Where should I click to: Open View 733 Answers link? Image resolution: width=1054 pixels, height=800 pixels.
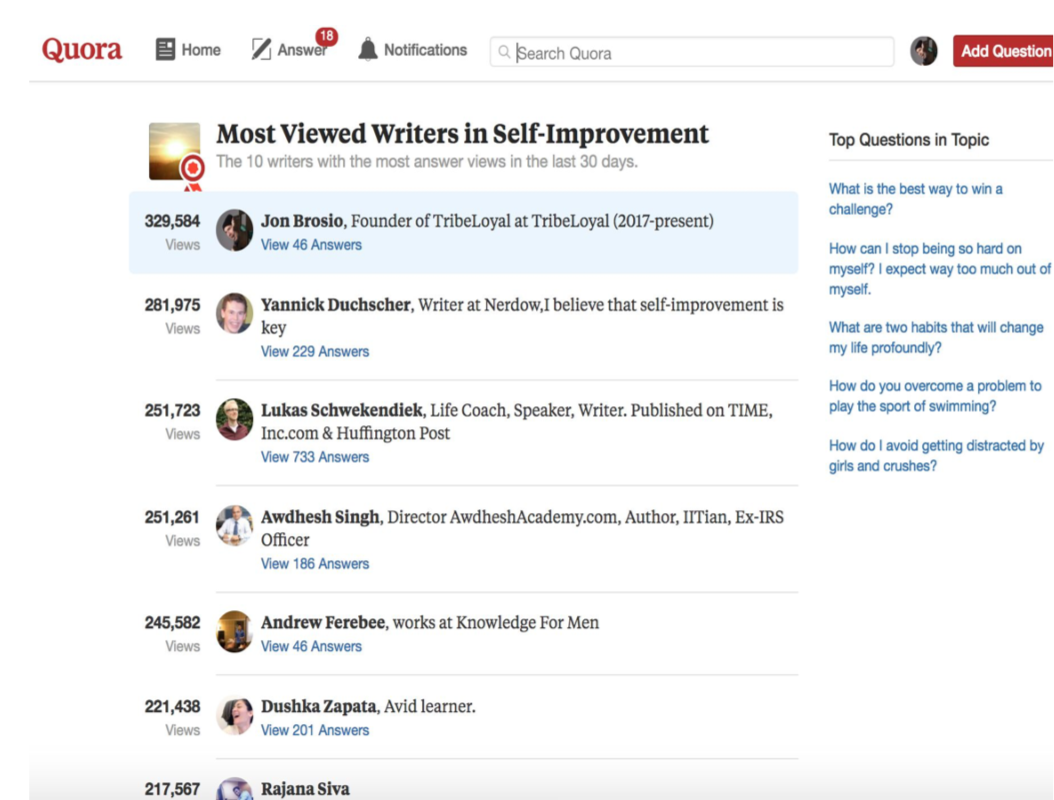[315, 457]
